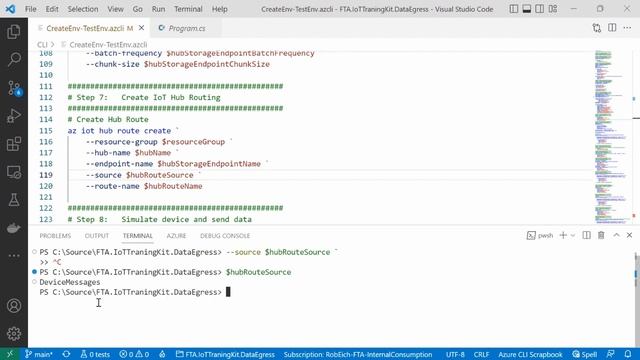This screenshot has width=640, height=360.
Task: Create a new terminal with plus
Action: (x=563, y=235)
